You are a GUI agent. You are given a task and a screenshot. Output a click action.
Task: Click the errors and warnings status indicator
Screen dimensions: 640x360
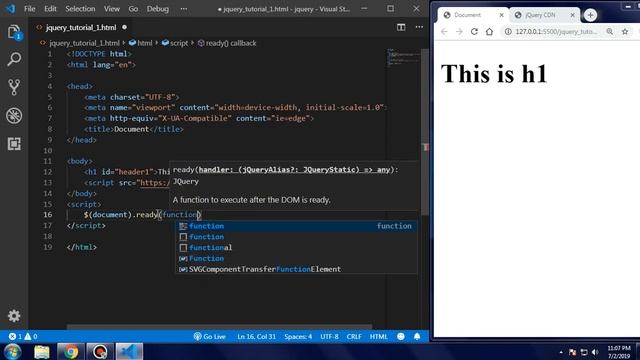pyautogui.click(x=23, y=336)
